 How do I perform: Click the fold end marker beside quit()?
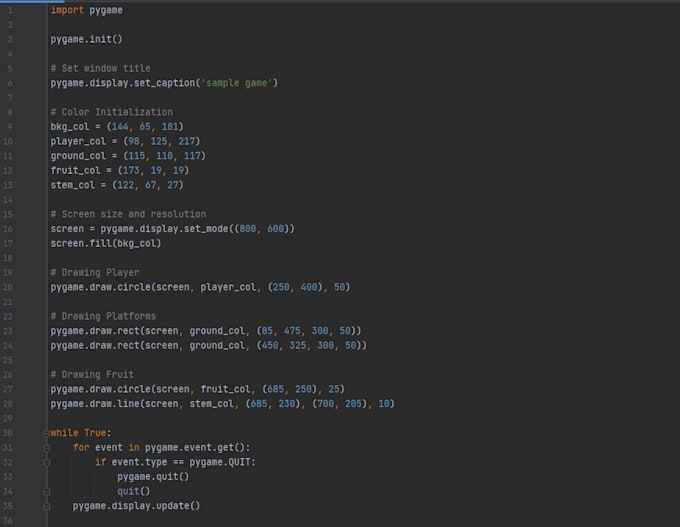click(x=46, y=491)
